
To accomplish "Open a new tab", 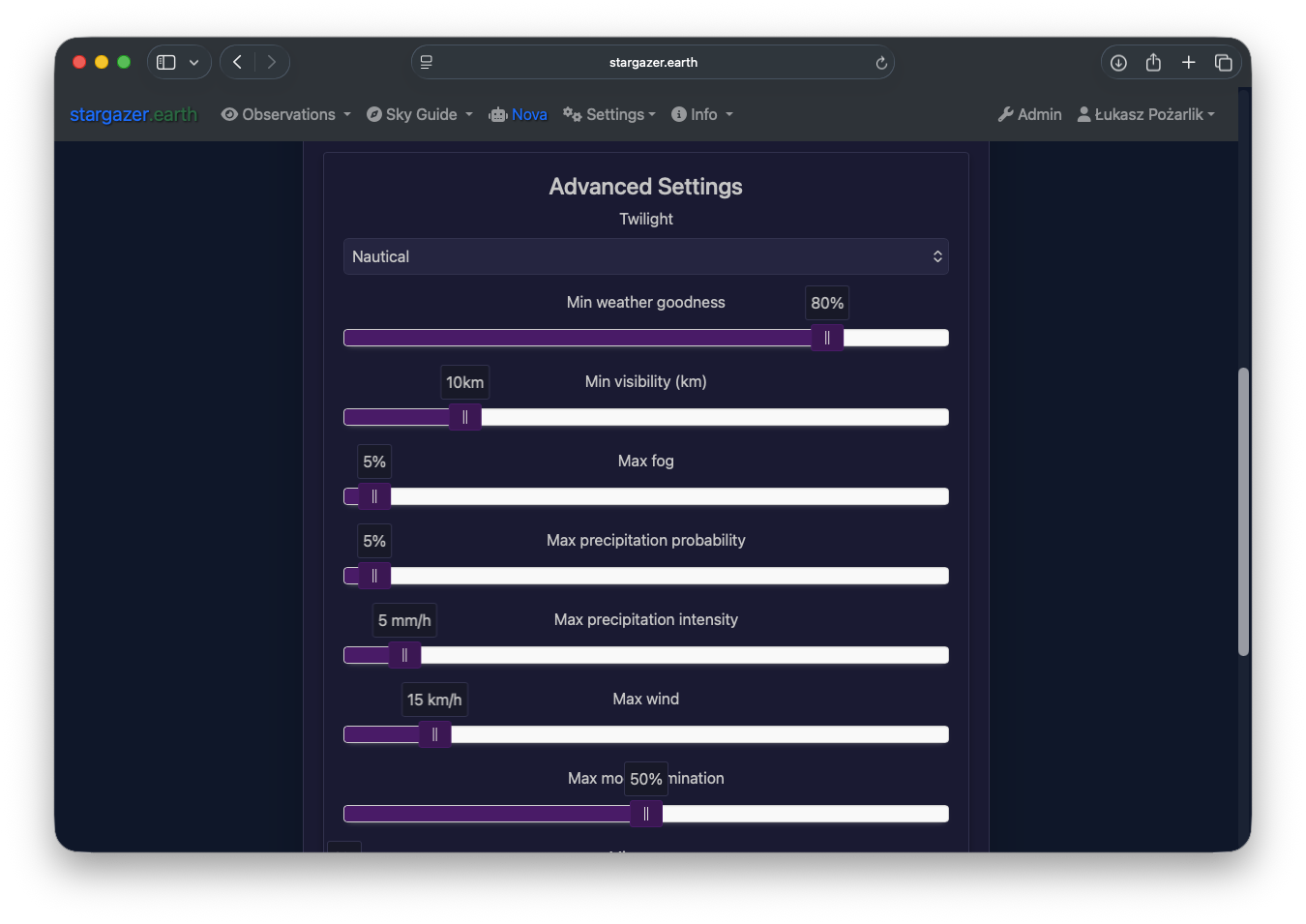I will pyautogui.click(x=1189, y=62).
